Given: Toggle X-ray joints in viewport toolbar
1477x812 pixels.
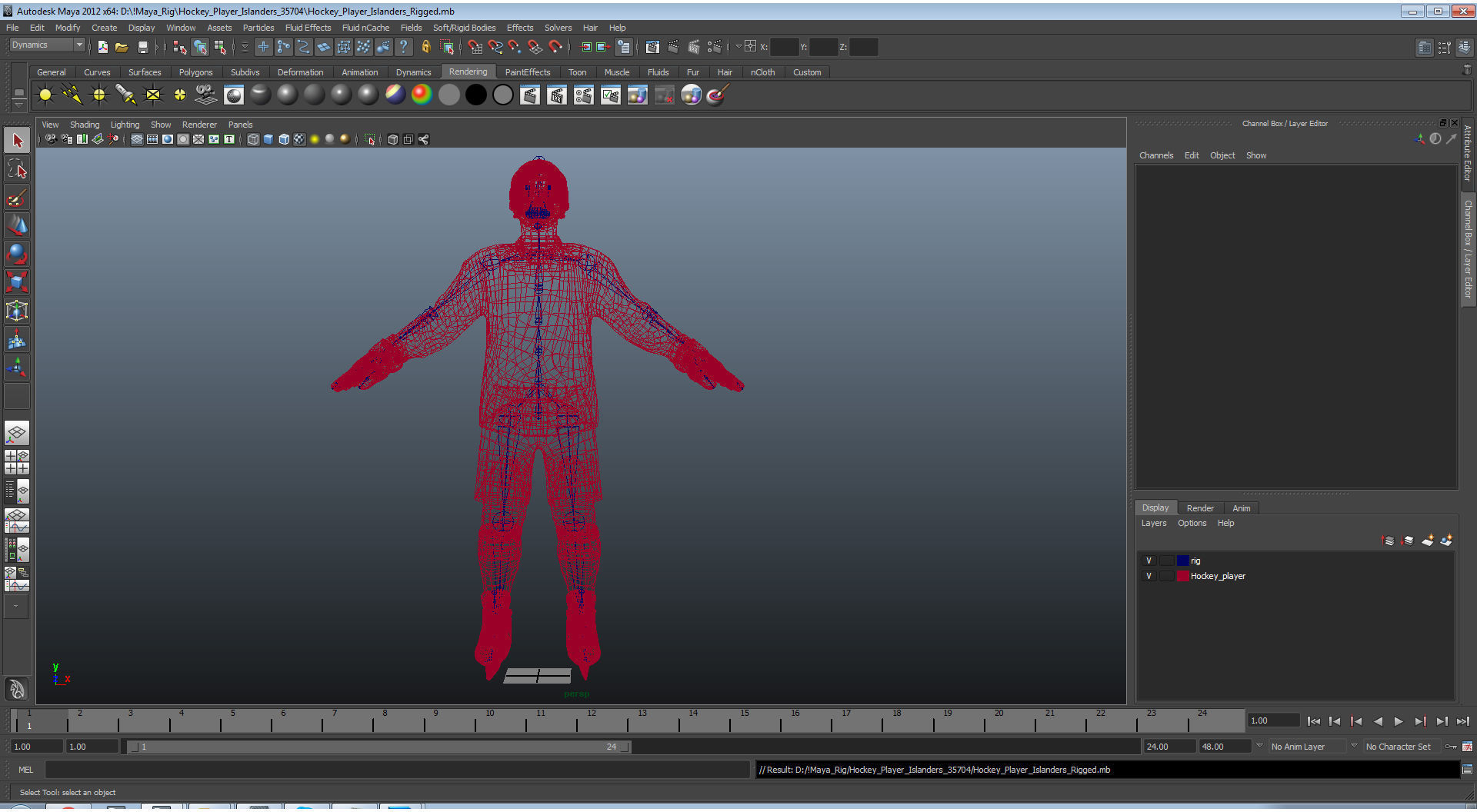Looking at the screenshot, I should pos(423,139).
